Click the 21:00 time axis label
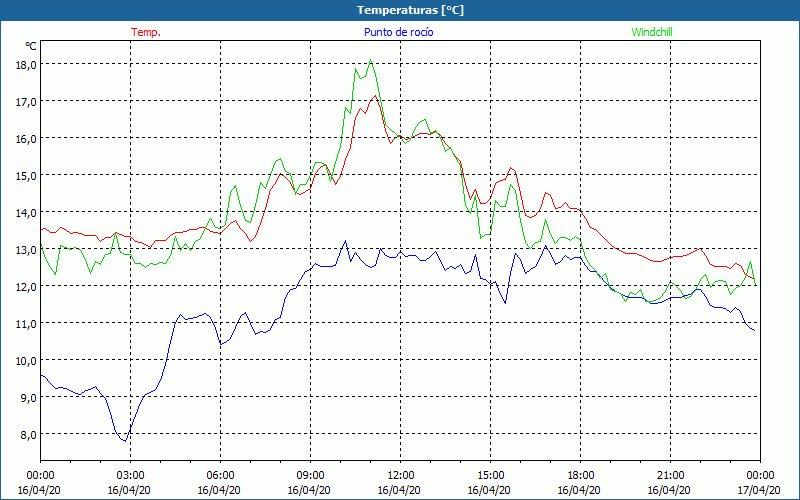800x500 pixels. tap(670, 476)
